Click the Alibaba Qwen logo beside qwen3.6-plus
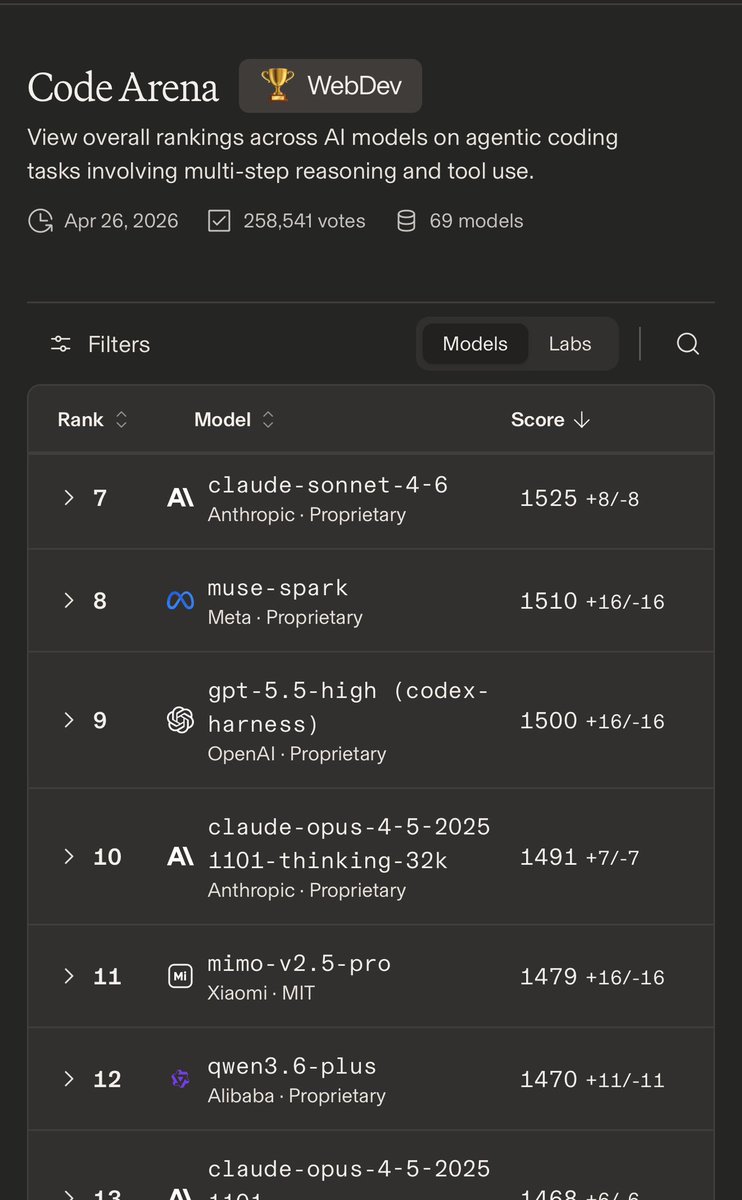The image size is (742, 1200). click(180, 1079)
